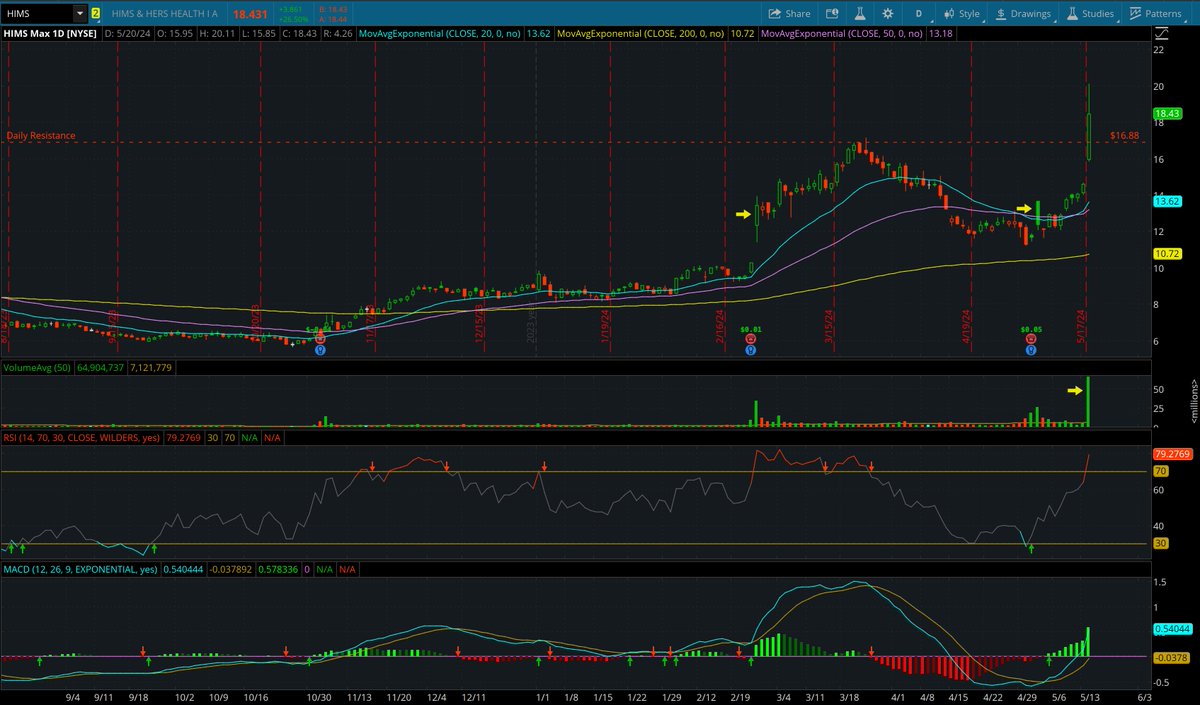Click blue event icon below $0.01 earnings
The width and height of the screenshot is (1200, 705).
coord(751,350)
